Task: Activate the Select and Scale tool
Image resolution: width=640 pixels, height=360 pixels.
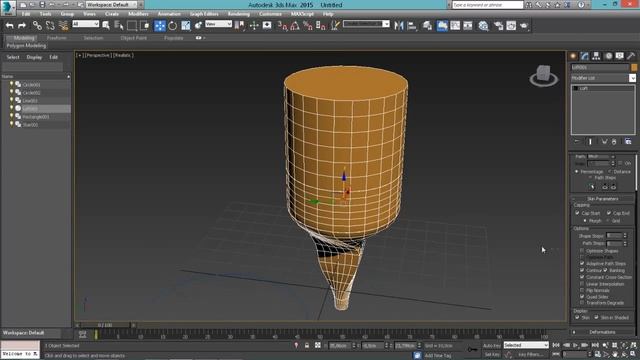Action: pyautogui.click(x=186, y=26)
